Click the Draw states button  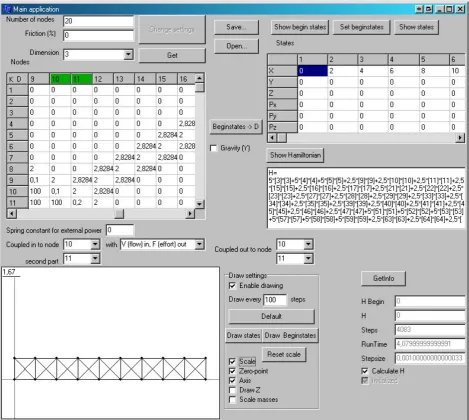tap(243, 336)
